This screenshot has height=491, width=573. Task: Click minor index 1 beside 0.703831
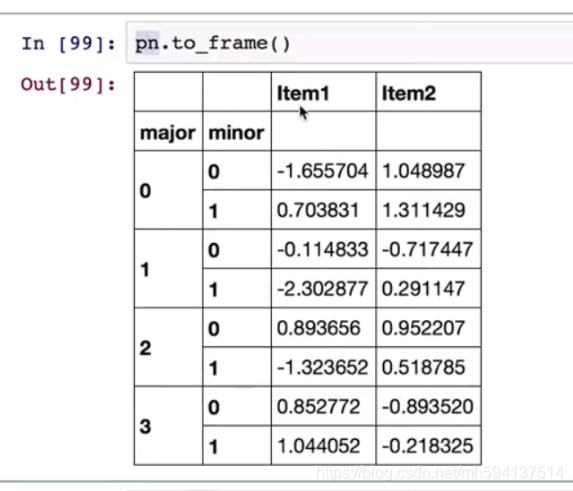click(213, 211)
